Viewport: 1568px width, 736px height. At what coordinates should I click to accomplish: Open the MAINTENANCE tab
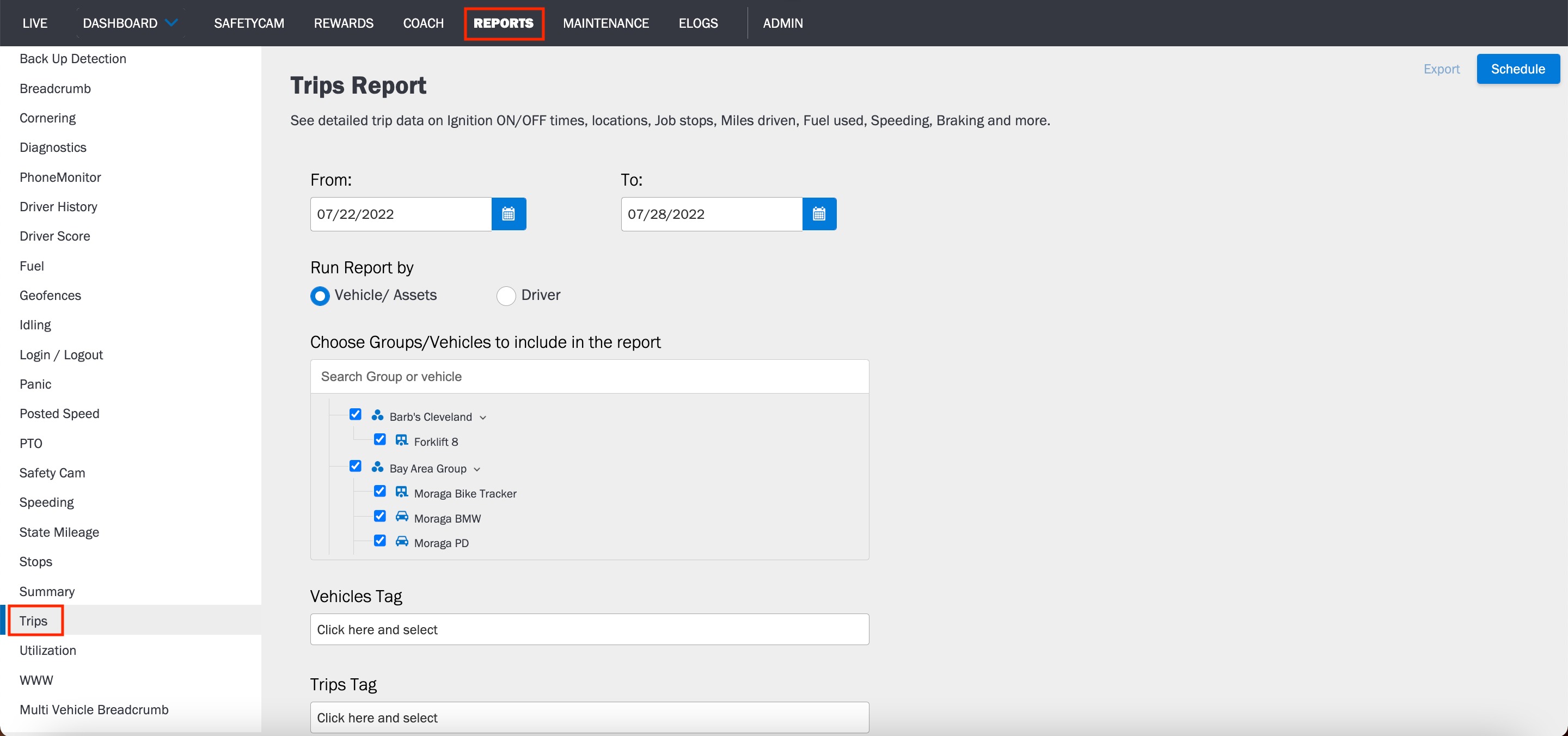[x=605, y=23]
